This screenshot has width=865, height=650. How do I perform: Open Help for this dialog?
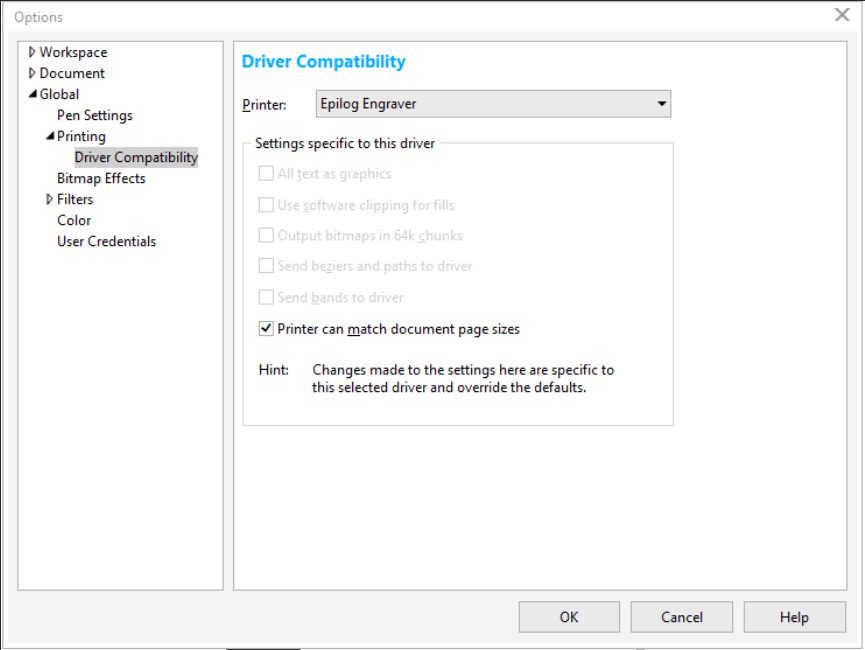(x=794, y=617)
